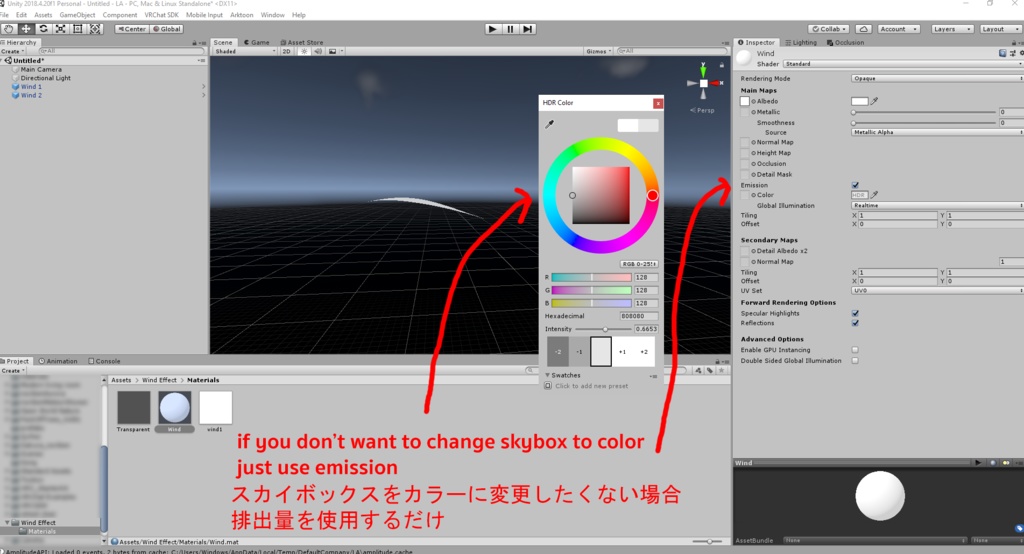Switch to the Occlusion tab
Image resolution: width=1024 pixels, height=554 pixels.
point(845,42)
